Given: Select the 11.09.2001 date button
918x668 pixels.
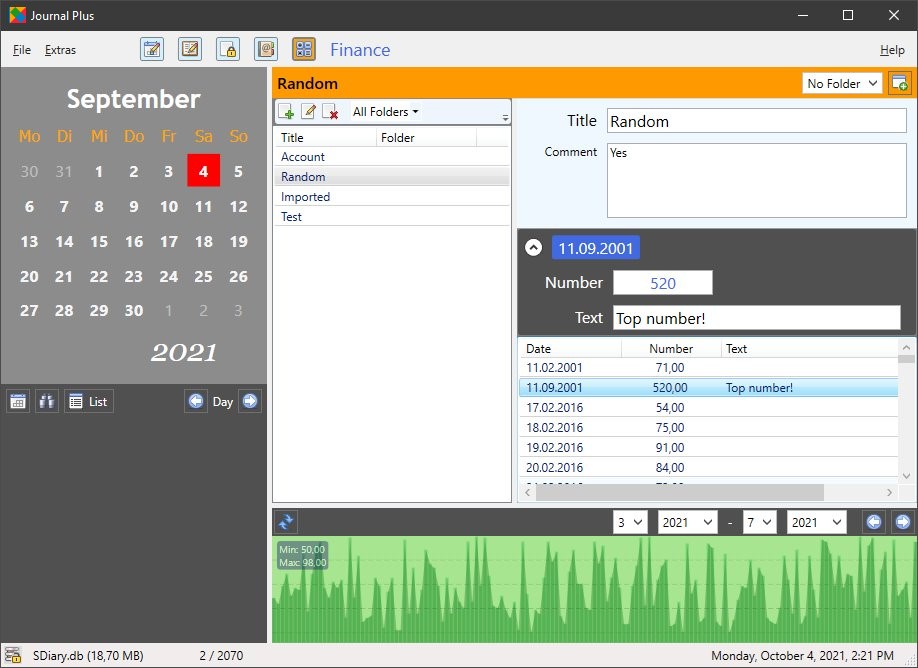Looking at the screenshot, I should pyautogui.click(x=595, y=248).
